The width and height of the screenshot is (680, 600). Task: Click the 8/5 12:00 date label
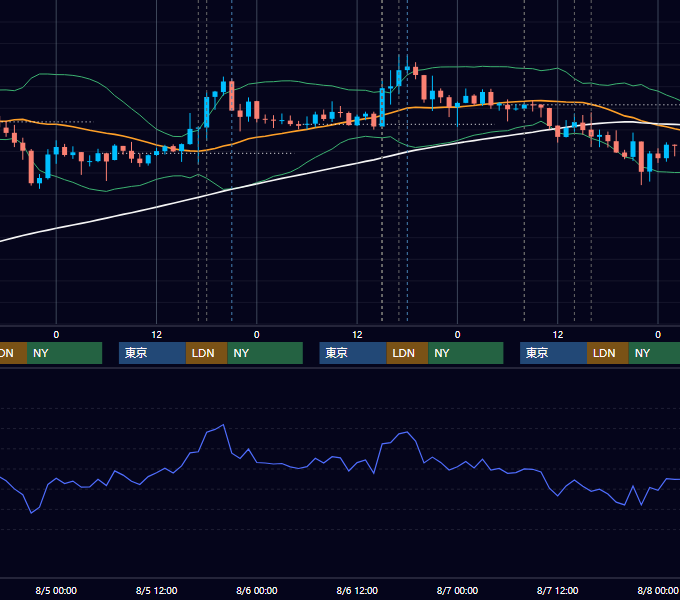[x=156, y=590]
